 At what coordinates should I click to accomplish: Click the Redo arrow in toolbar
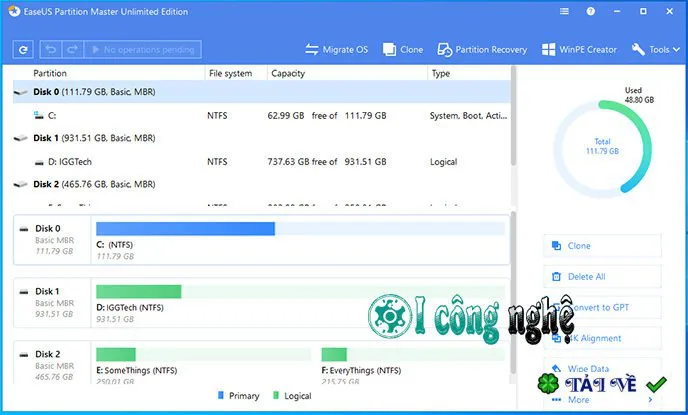[73, 50]
